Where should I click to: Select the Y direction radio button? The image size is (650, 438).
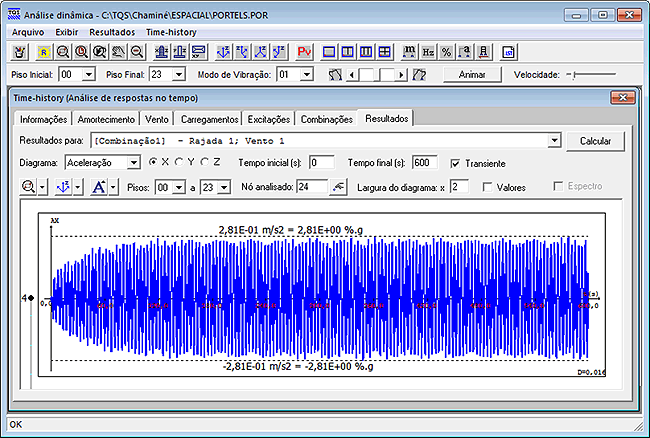click(x=179, y=162)
